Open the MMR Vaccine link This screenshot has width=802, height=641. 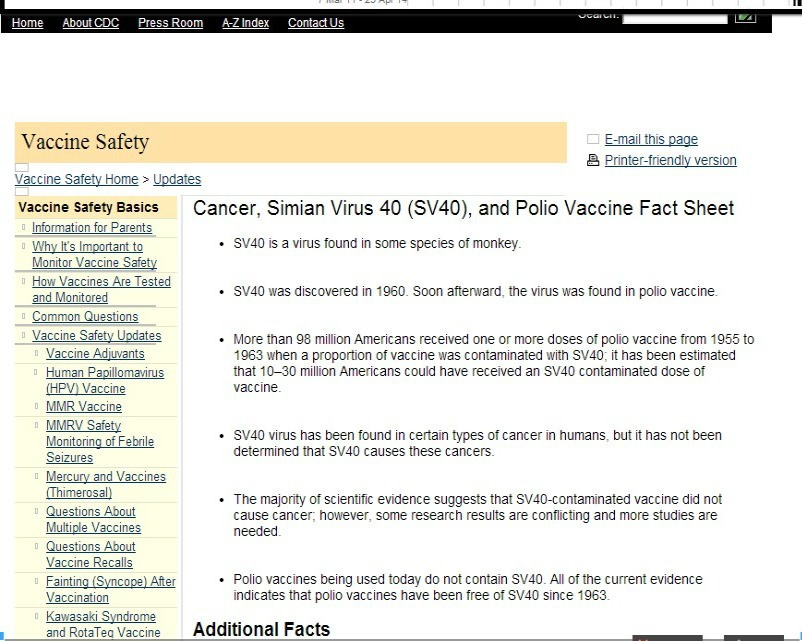tap(84, 407)
